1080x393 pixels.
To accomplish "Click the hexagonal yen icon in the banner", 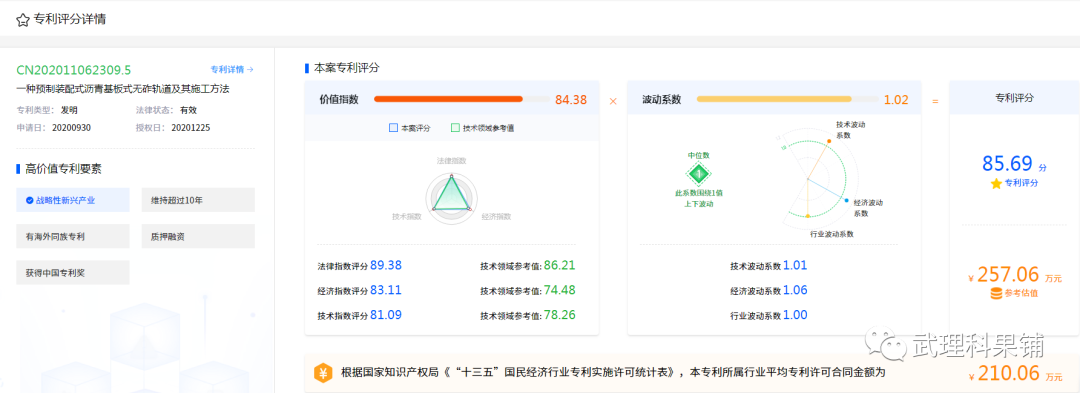I will [x=323, y=373].
